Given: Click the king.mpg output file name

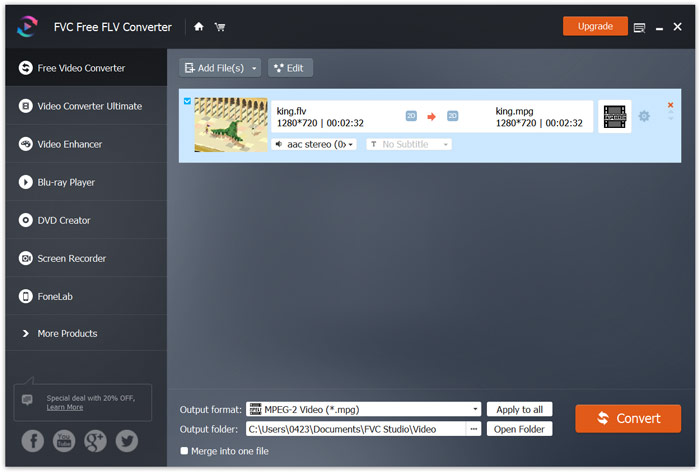Looking at the screenshot, I should [514, 111].
